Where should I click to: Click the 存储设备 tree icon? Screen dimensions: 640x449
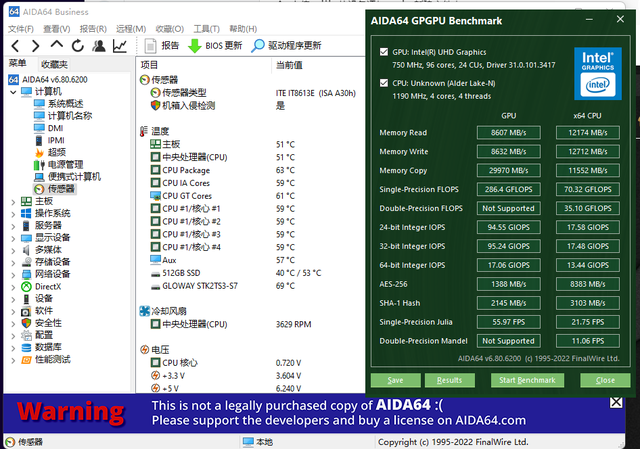coord(26,262)
